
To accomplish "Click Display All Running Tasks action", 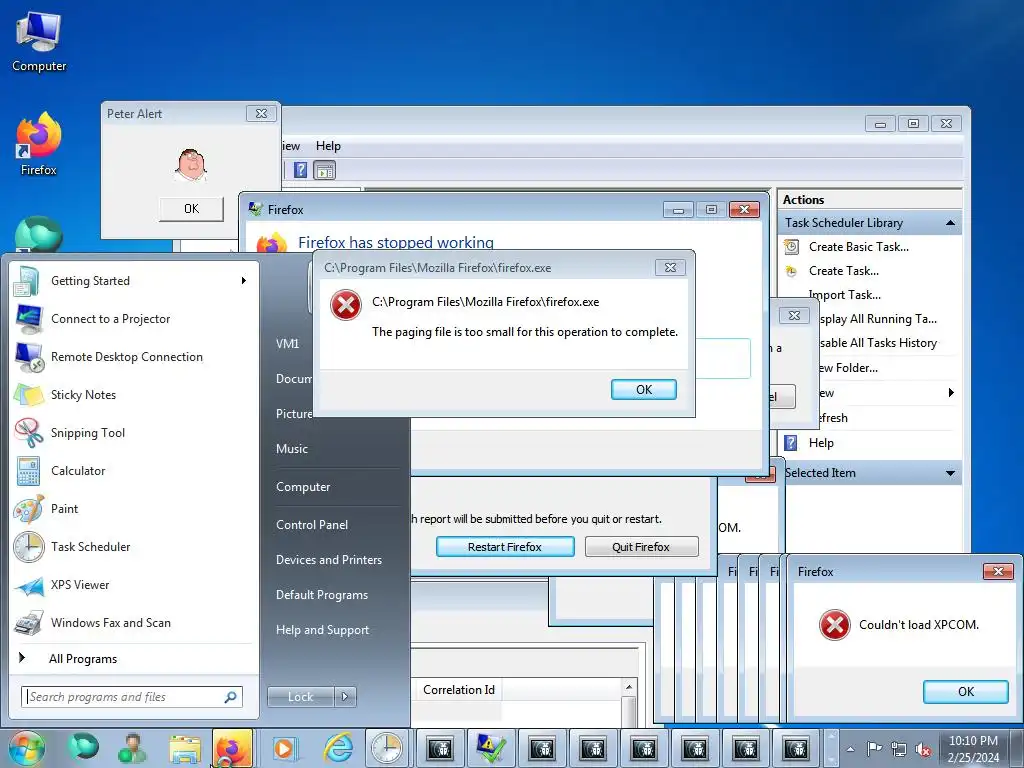I will 878,319.
